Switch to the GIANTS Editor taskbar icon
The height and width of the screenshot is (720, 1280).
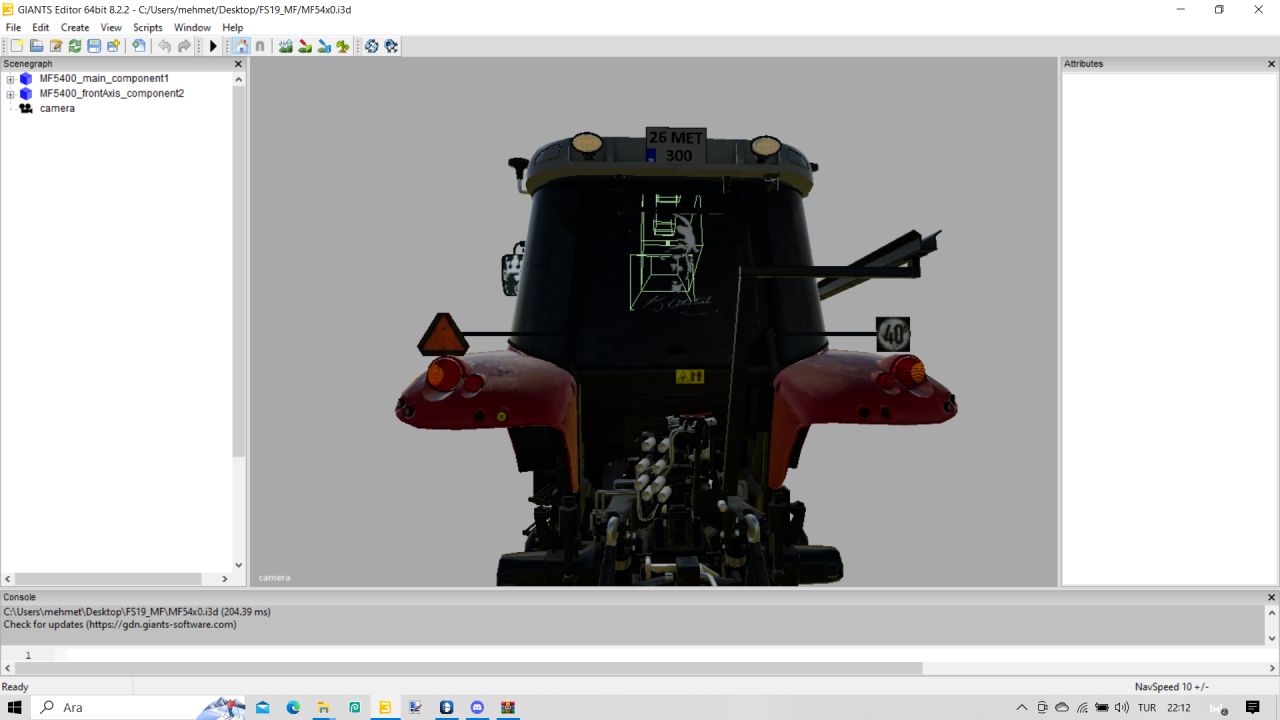[x=385, y=708]
